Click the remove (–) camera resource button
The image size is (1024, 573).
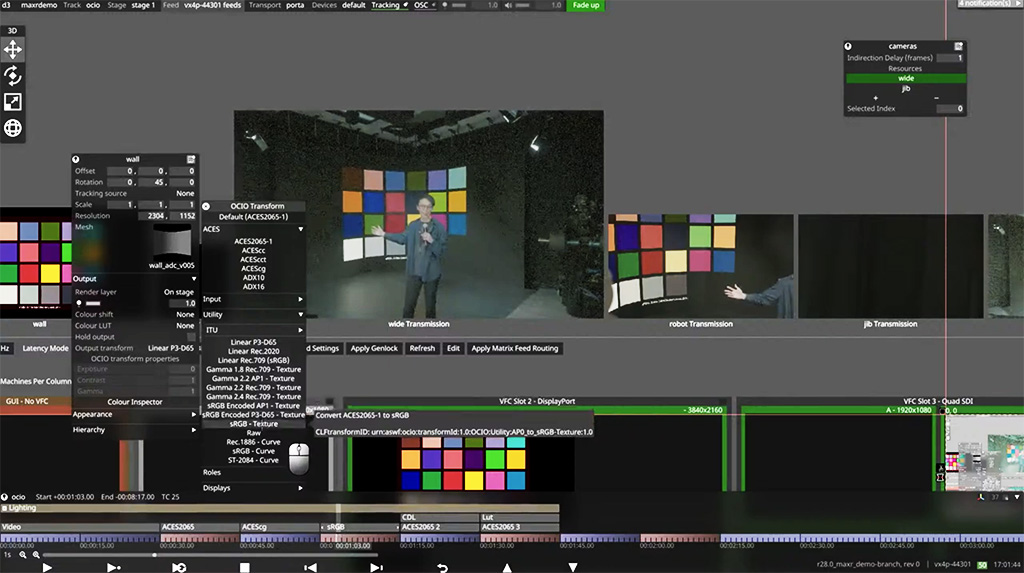coord(936,98)
